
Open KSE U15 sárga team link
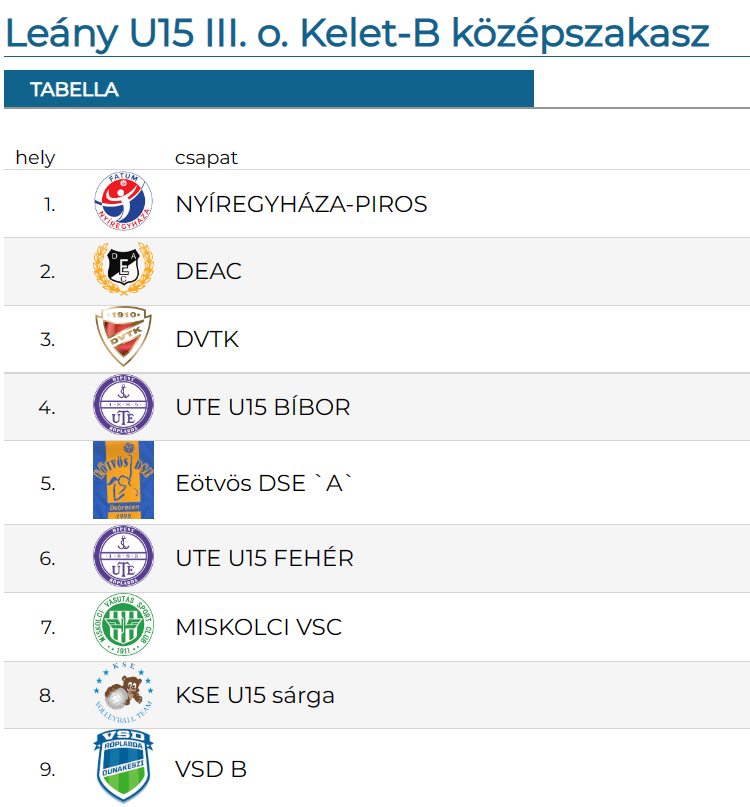coord(255,695)
